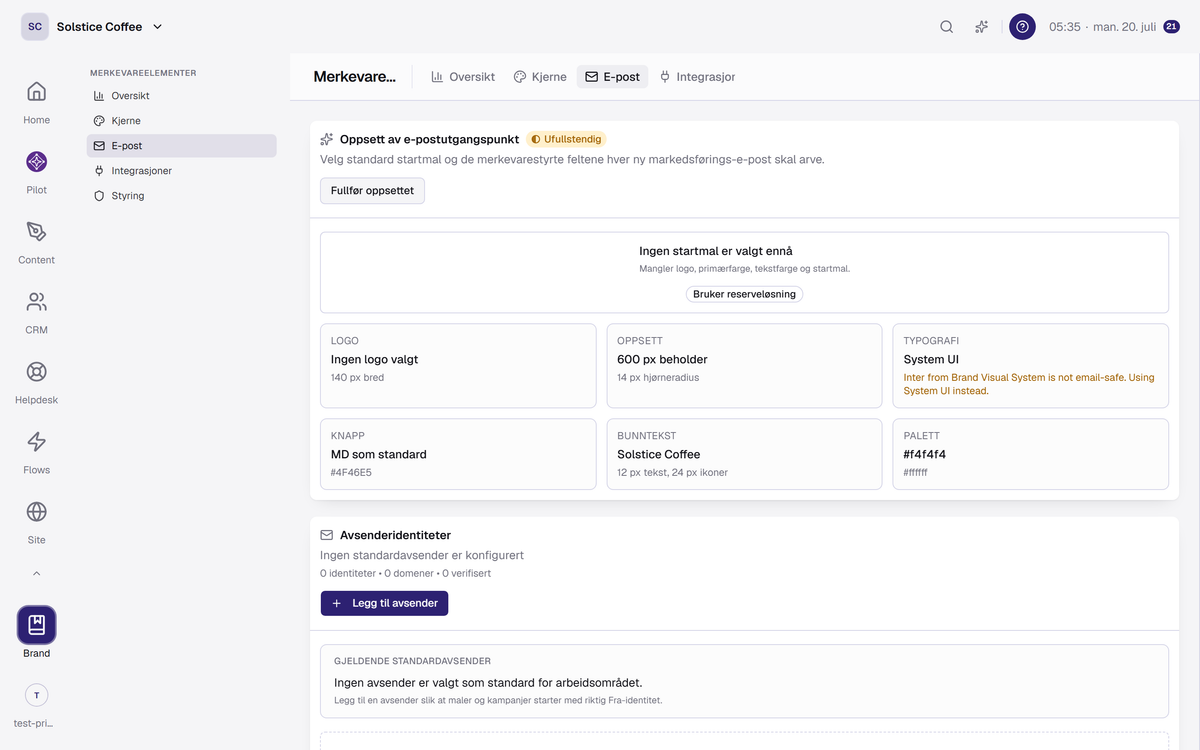Switch to the Integrasjoner tab

tap(698, 77)
